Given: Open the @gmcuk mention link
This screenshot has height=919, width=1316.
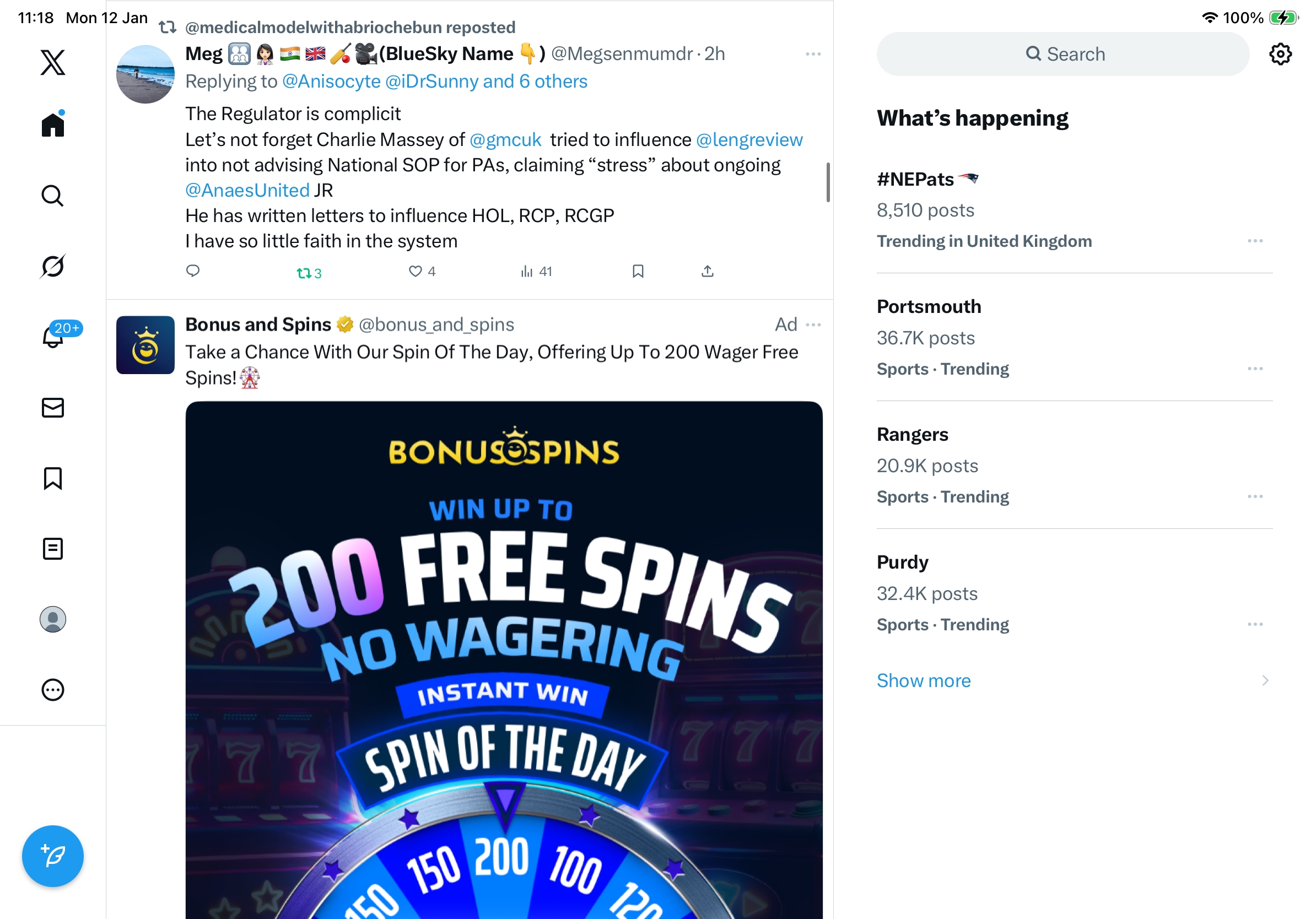Looking at the screenshot, I should 505,140.
